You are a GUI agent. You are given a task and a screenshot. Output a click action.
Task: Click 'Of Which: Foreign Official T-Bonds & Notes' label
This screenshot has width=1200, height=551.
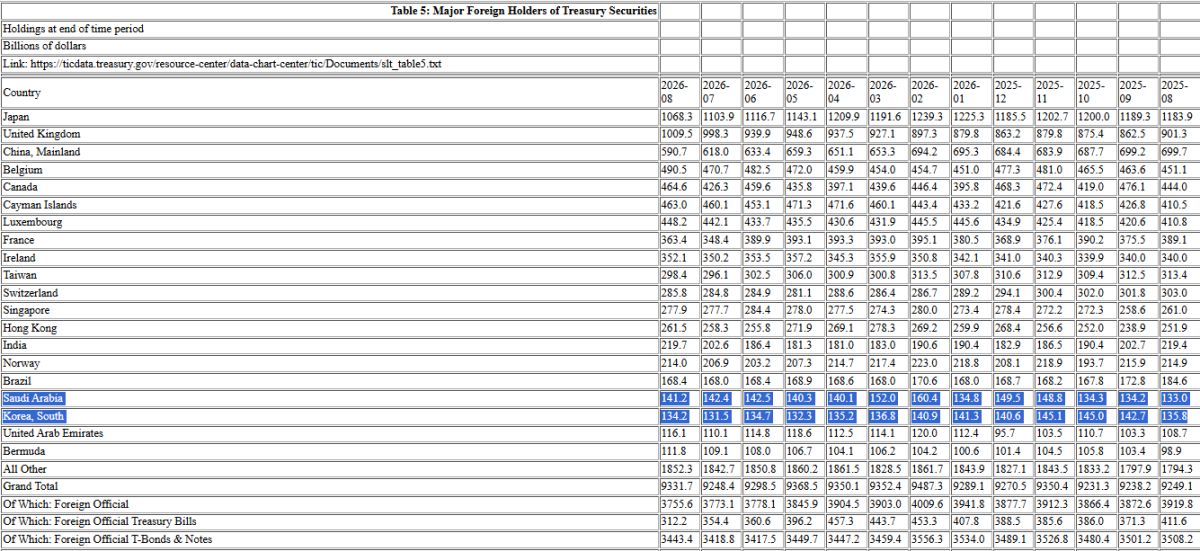point(329,540)
